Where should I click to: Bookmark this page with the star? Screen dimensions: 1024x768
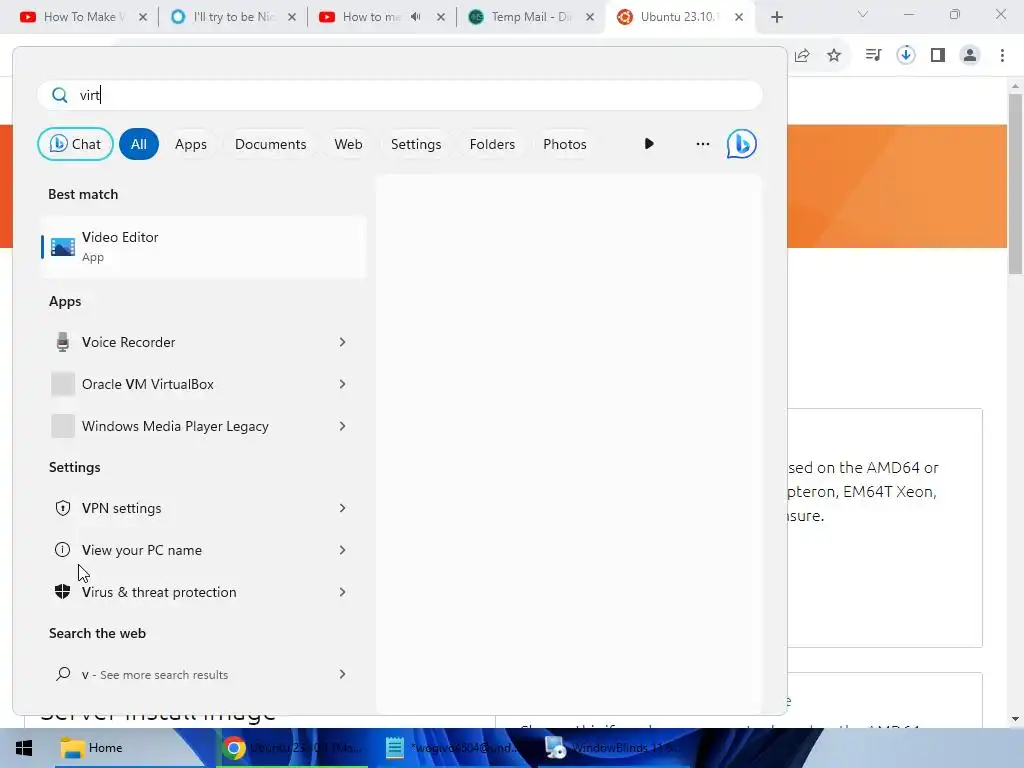tap(834, 56)
